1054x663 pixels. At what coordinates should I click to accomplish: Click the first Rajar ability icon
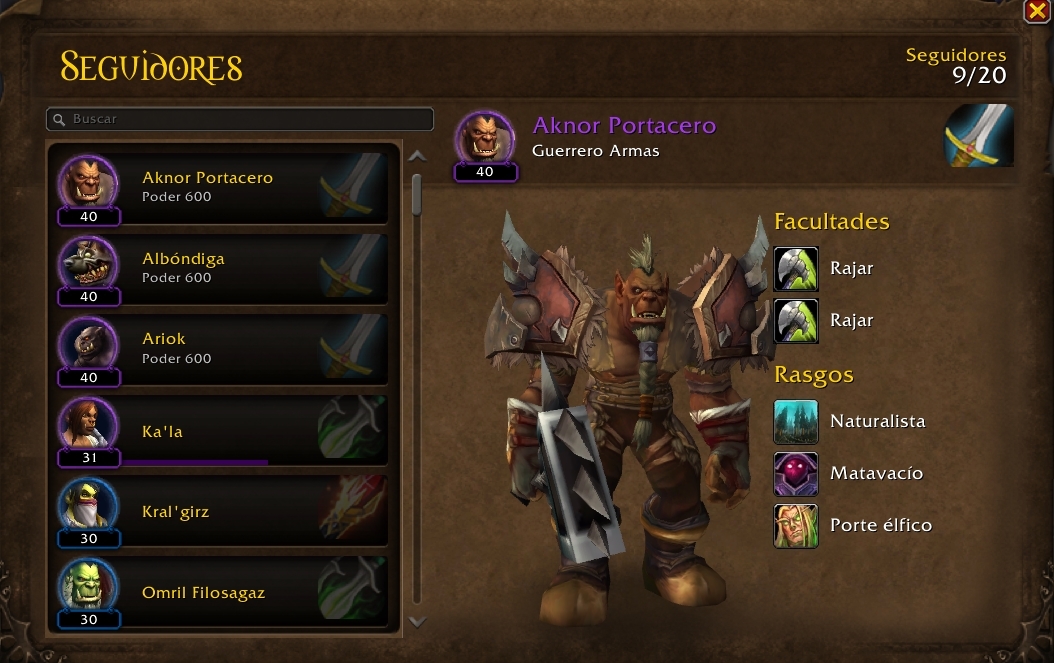coord(796,268)
